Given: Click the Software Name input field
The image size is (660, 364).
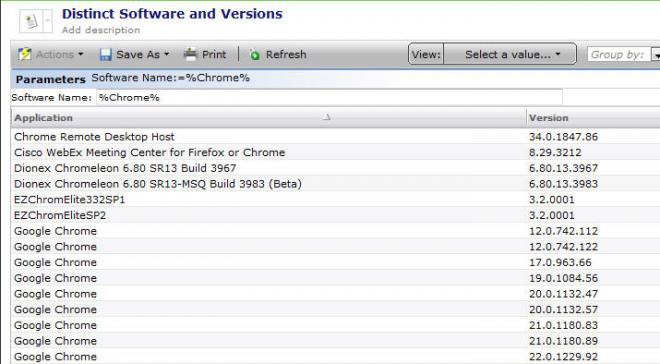Looking at the screenshot, I should click(x=329, y=98).
